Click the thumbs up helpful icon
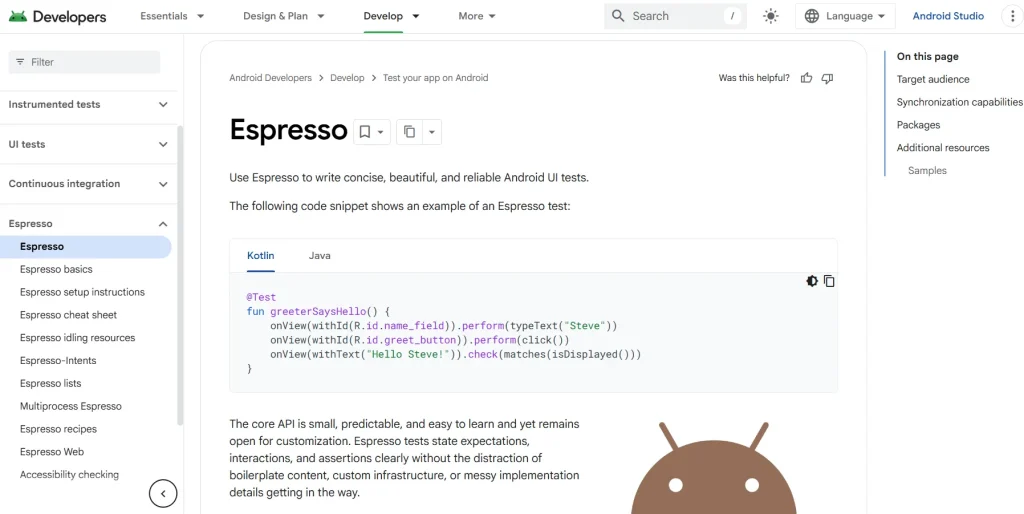Viewport: 1024px width, 514px height. tap(807, 78)
